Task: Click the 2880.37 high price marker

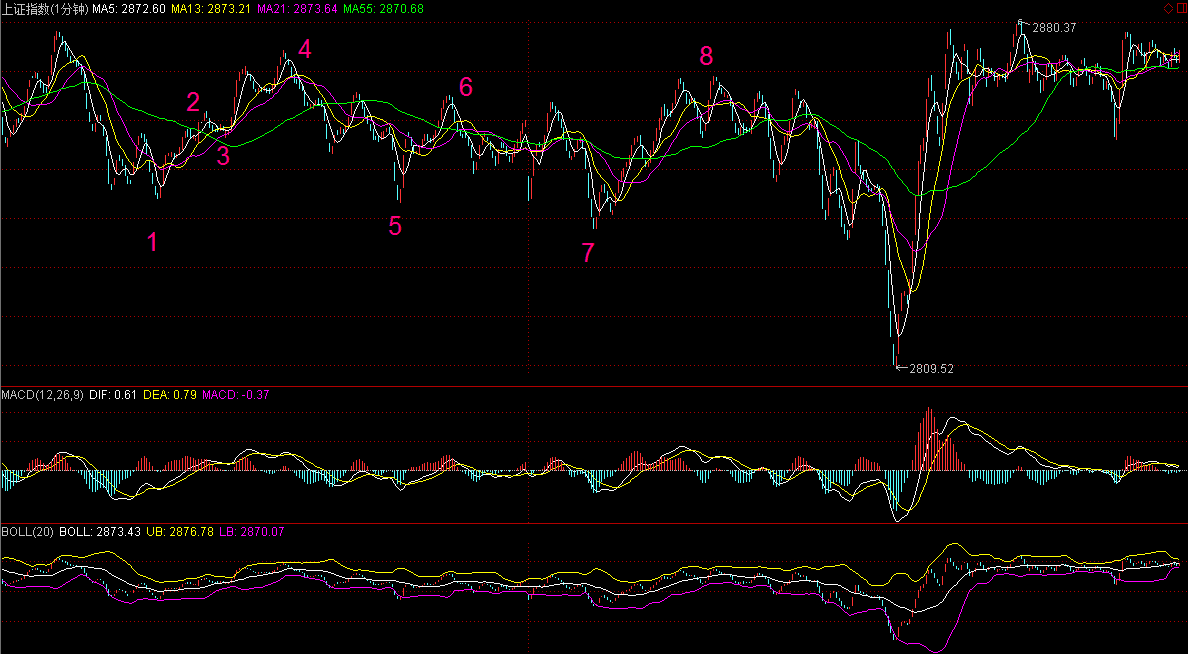Action: 1055,27
